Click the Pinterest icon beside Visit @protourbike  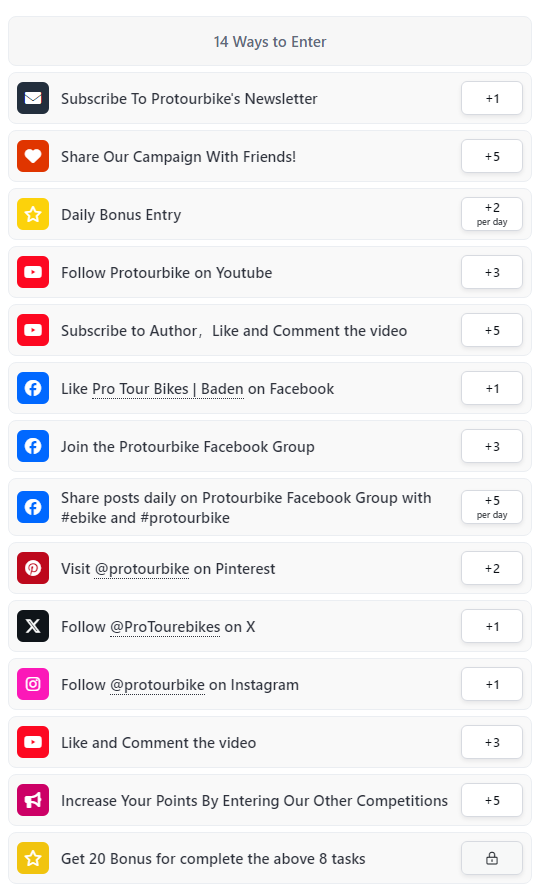(33, 568)
